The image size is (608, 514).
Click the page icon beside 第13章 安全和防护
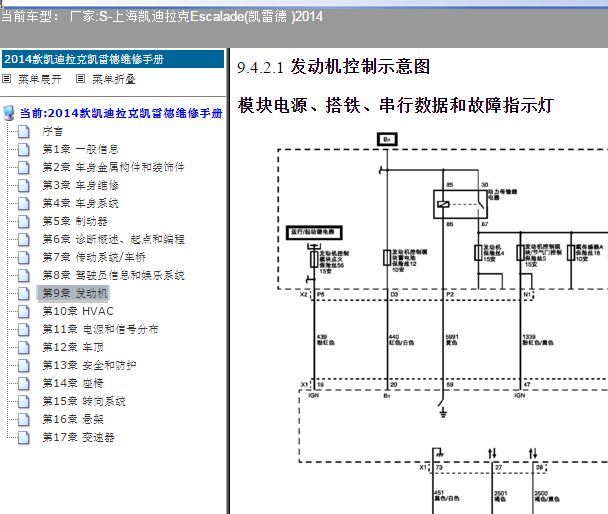pos(24,366)
